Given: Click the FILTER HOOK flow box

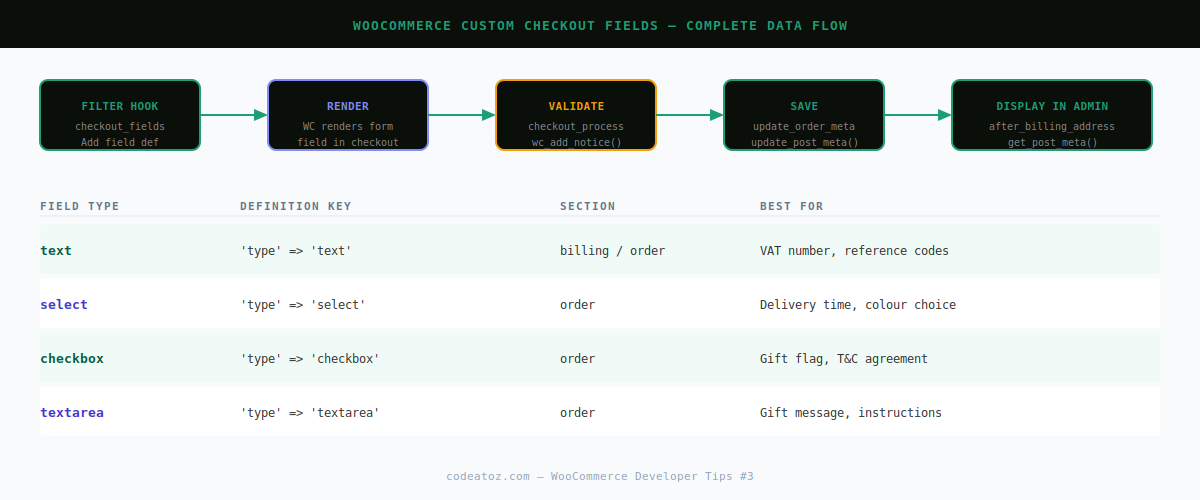Looking at the screenshot, I should coord(120,115).
